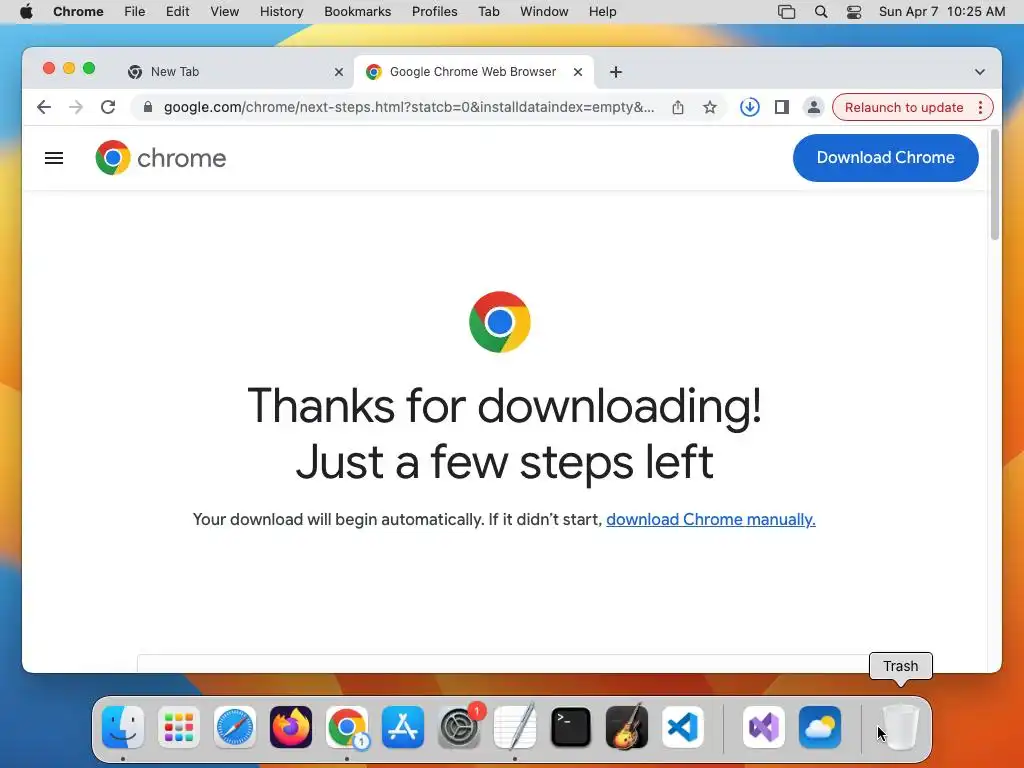Viewport: 1024px width, 768px height.
Task: Click the red close window button
Action: pos(48,69)
